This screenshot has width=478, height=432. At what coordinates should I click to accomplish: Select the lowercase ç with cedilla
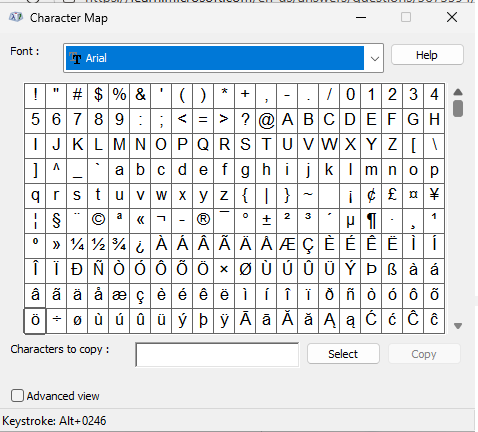click(140, 295)
